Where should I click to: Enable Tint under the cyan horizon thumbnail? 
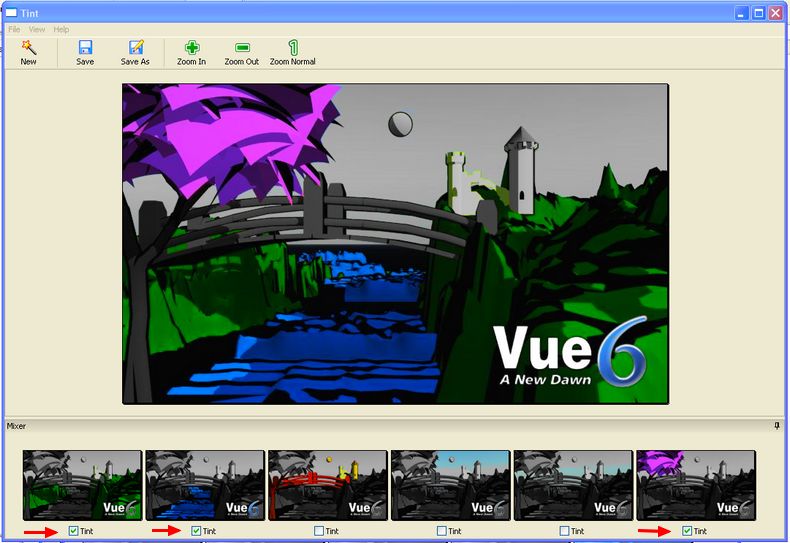point(564,530)
